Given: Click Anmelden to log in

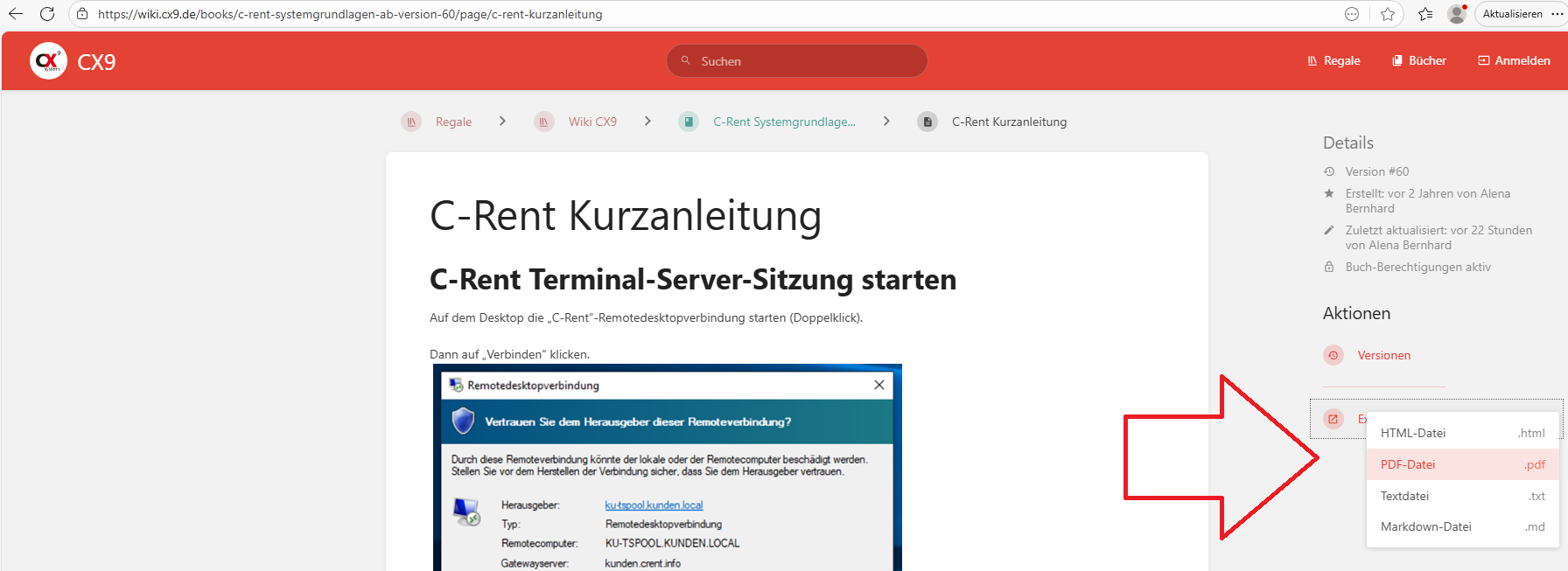Looking at the screenshot, I should pyautogui.click(x=1514, y=60).
